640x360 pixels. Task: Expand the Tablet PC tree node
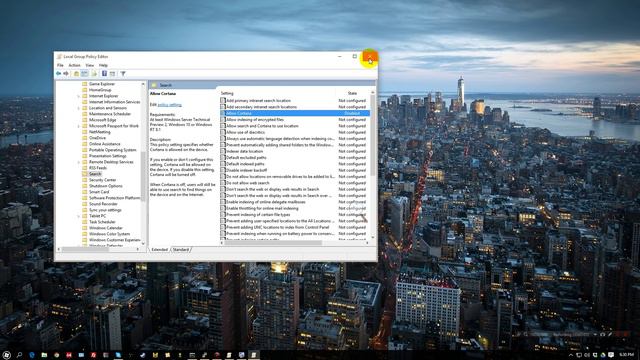(x=79, y=216)
